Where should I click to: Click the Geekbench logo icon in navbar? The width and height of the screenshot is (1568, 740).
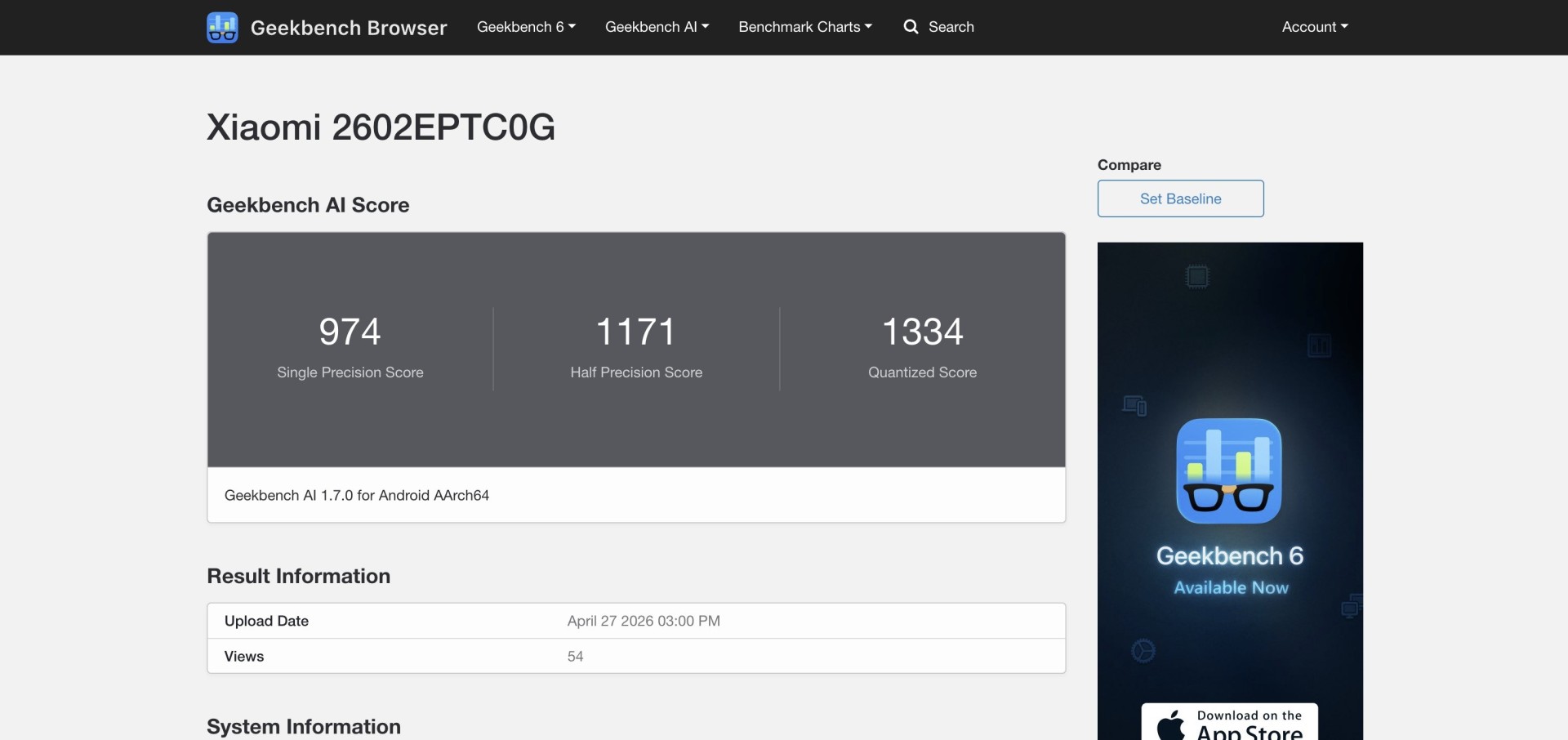click(x=222, y=27)
